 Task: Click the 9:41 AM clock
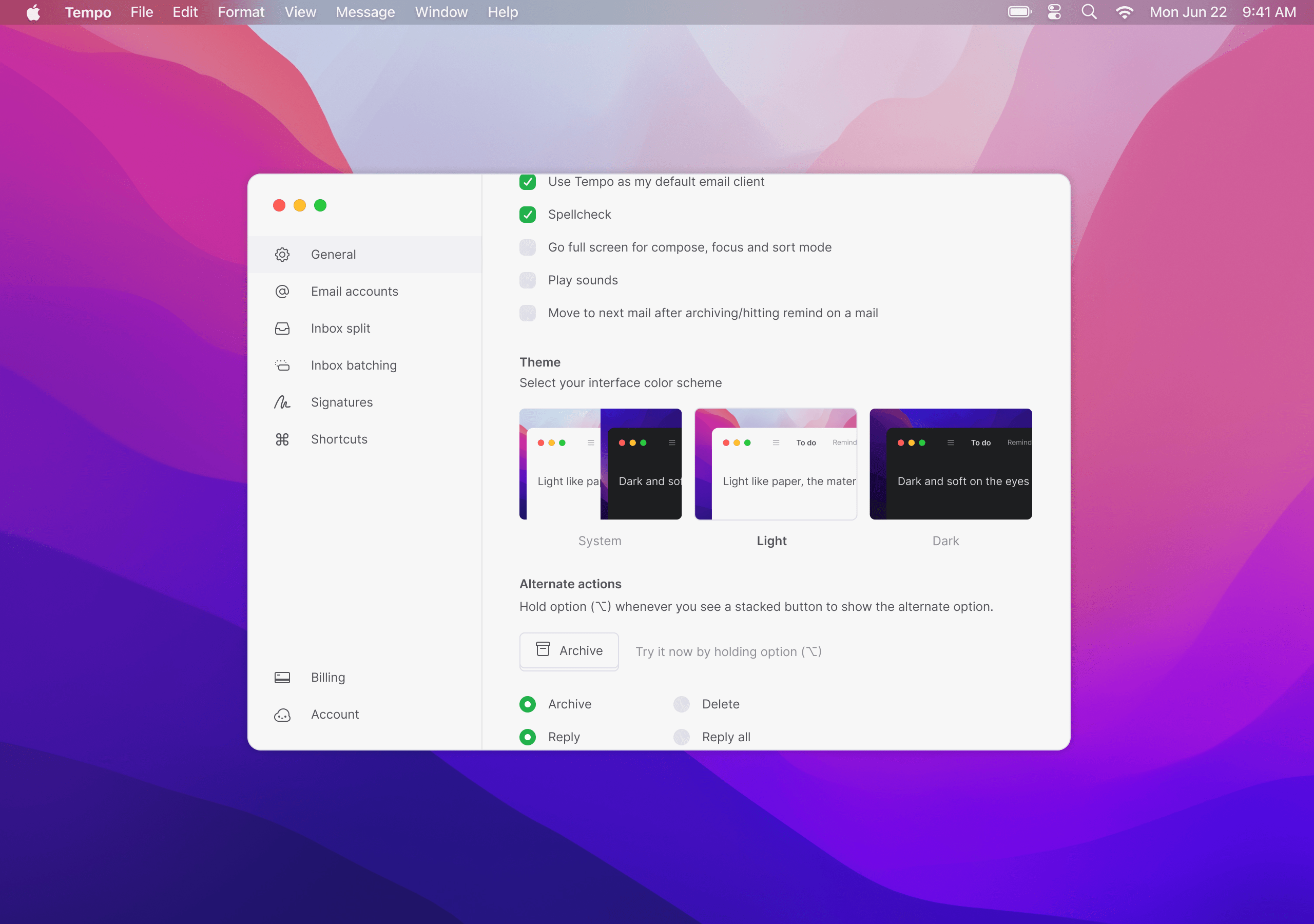click(x=1269, y=12)
